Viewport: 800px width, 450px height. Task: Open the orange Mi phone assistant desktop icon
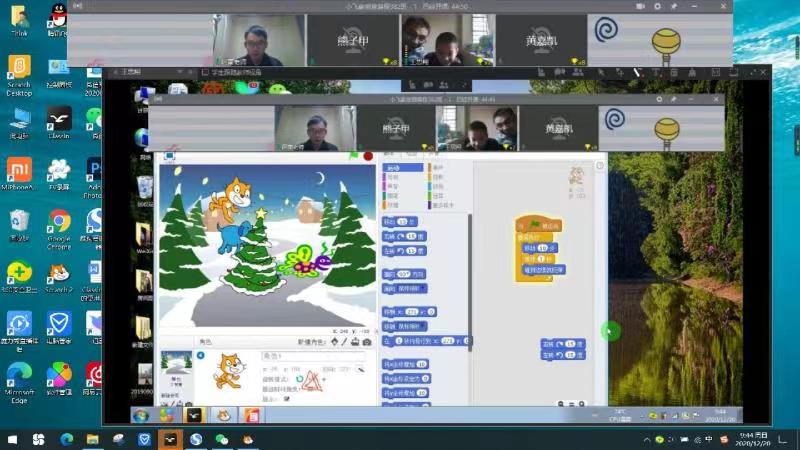[x=19, y=173]
